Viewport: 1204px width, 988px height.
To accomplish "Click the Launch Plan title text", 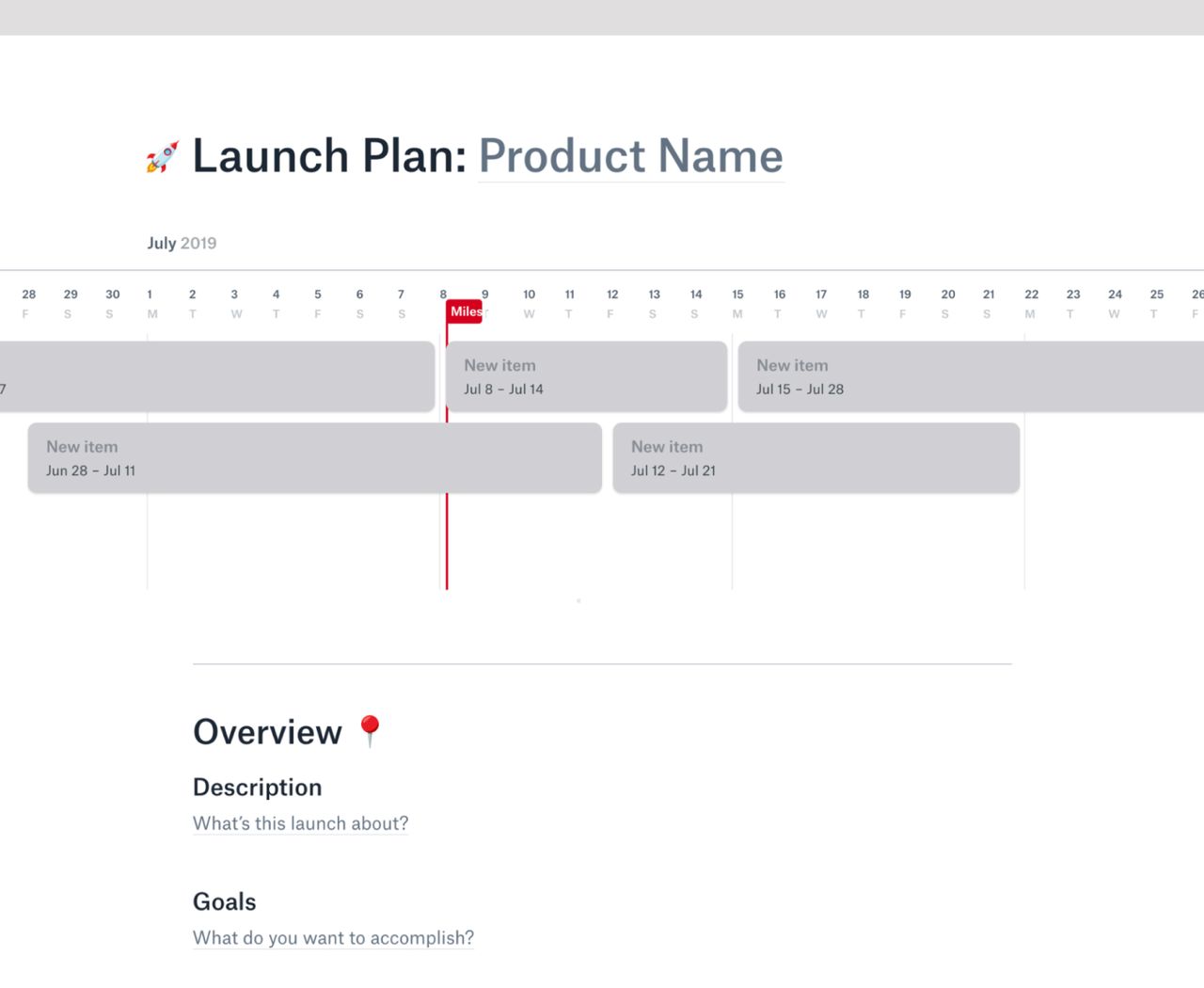I will click(329, 156).
